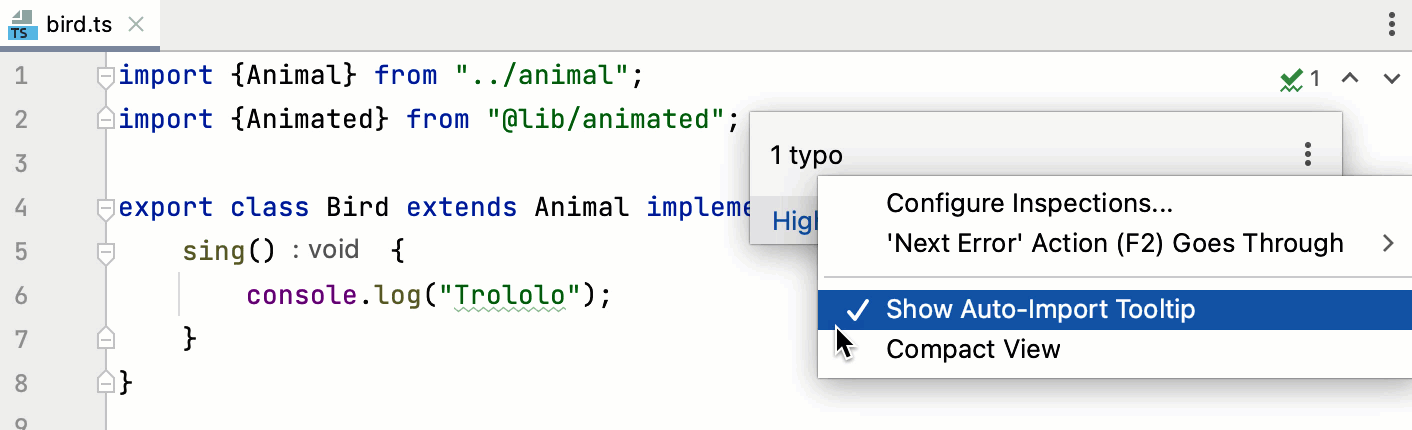Click the fold end marker on line 8
Image resolution: width=1412 pixels, height=430 pixels.
(105, 381)
